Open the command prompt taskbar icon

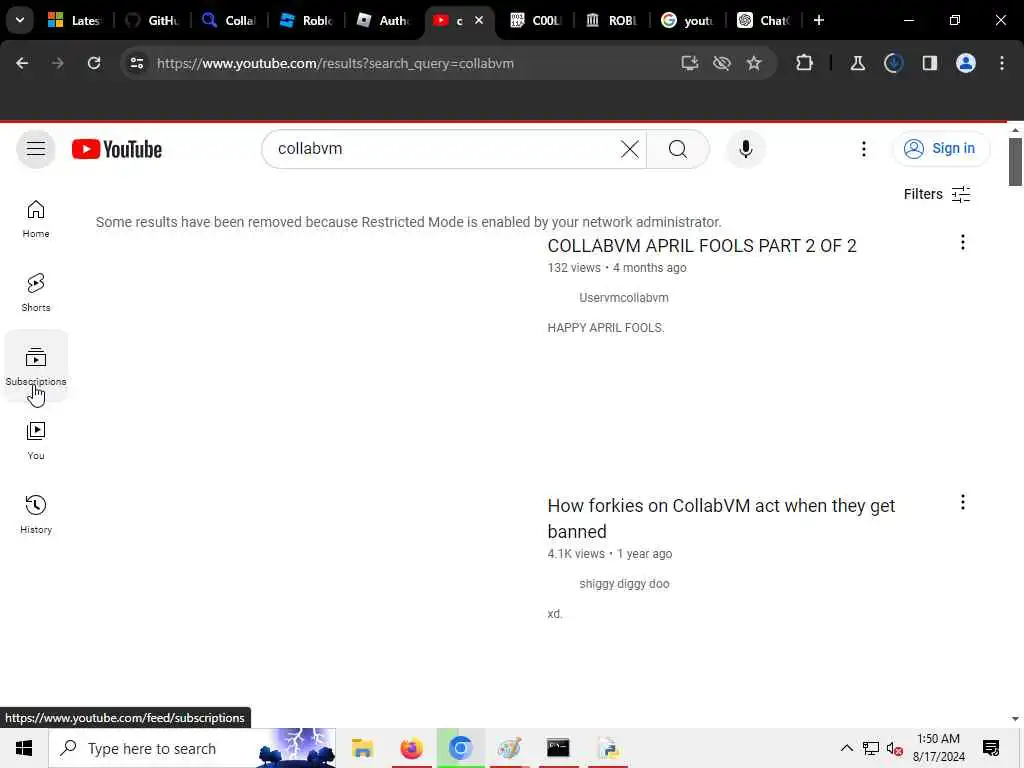(558, 748)
